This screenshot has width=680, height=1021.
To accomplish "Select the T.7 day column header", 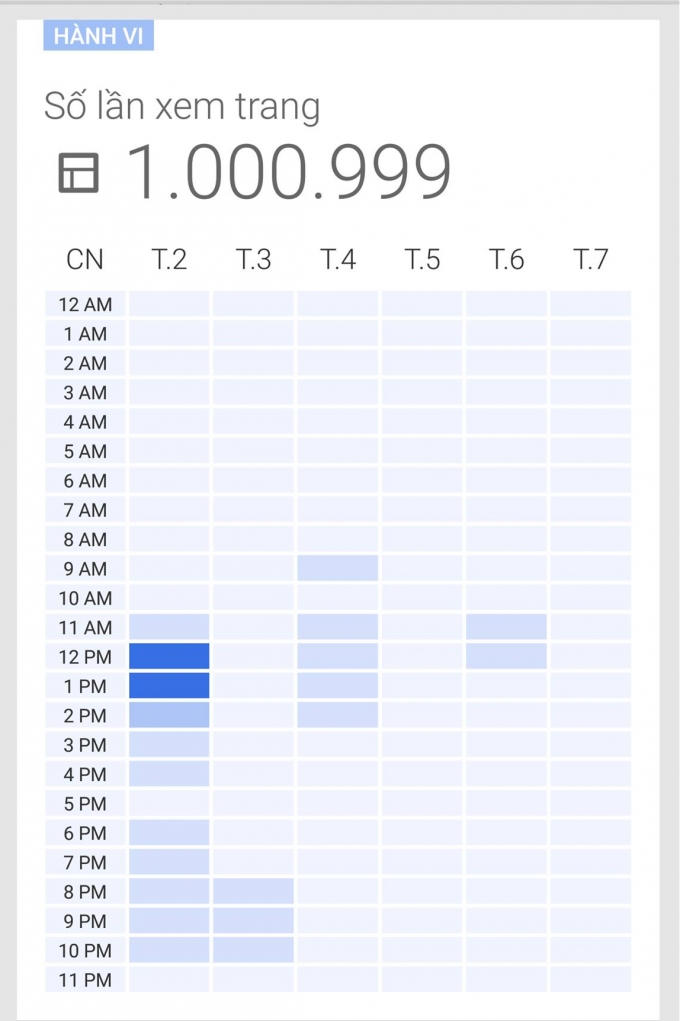I will (x=590, y=260).
